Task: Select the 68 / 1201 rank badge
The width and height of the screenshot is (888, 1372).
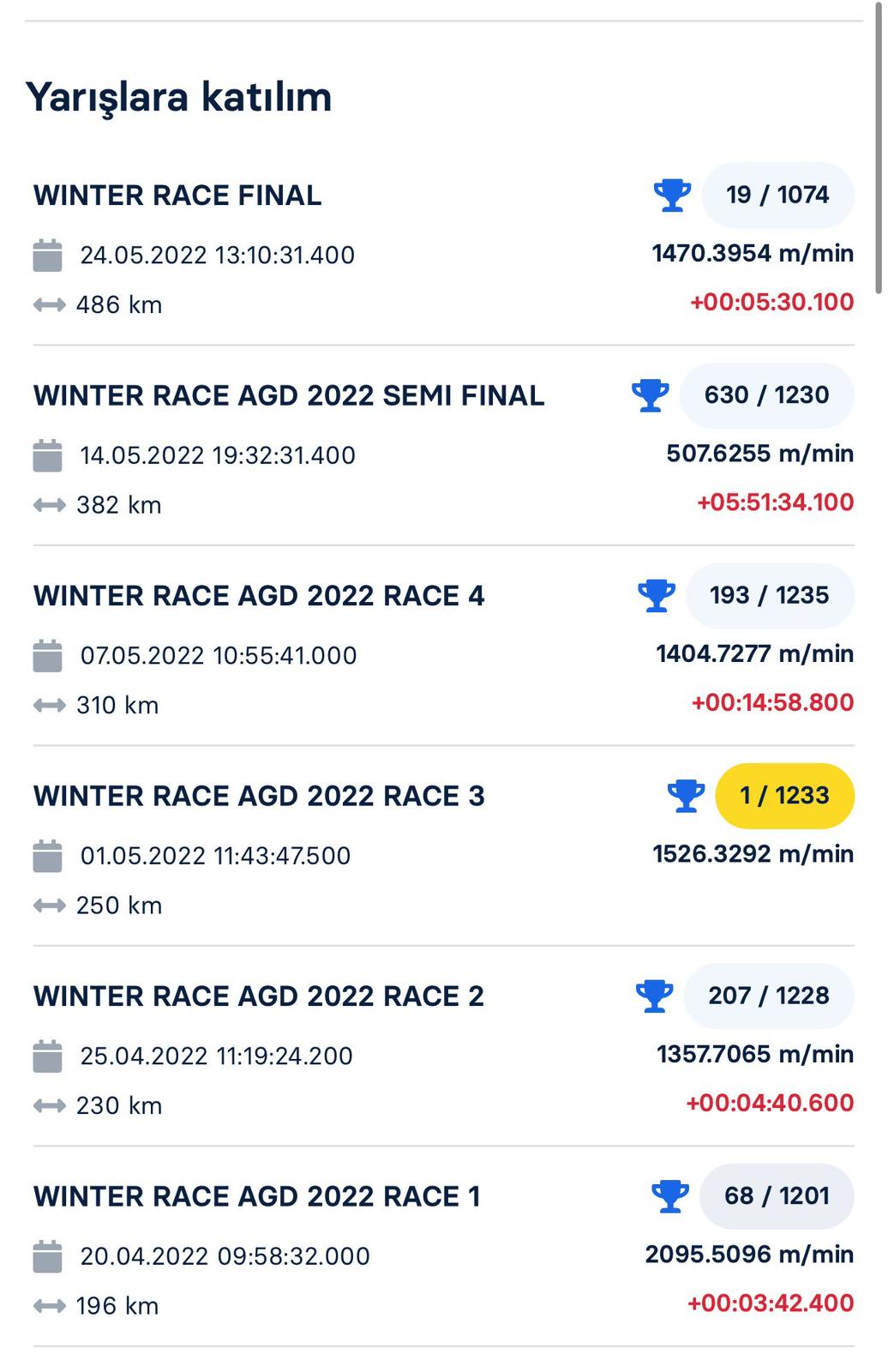Action: point(777,1196)
